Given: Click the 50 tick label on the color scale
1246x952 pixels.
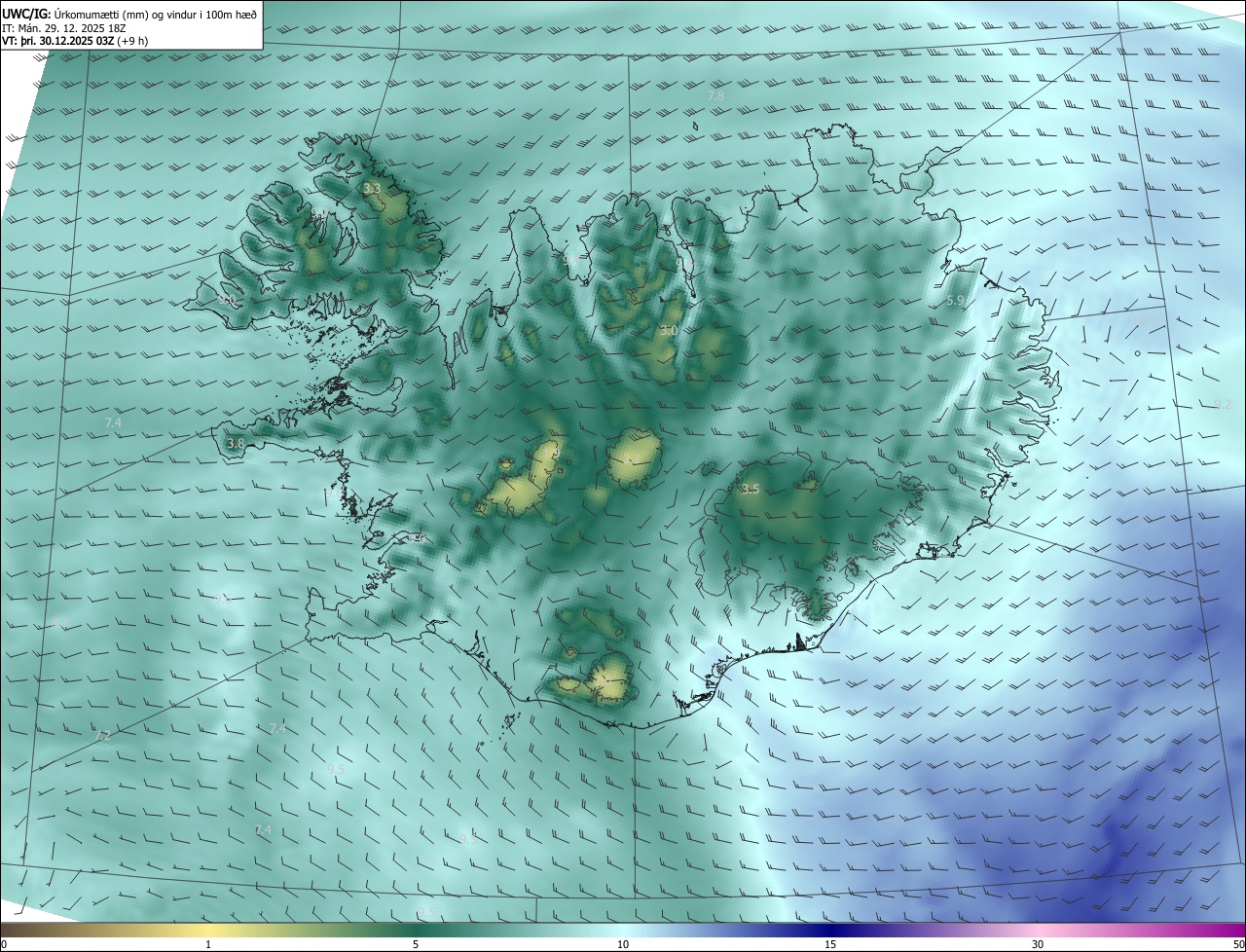Looking at the screenshot, I should [x=1238, y=944].
